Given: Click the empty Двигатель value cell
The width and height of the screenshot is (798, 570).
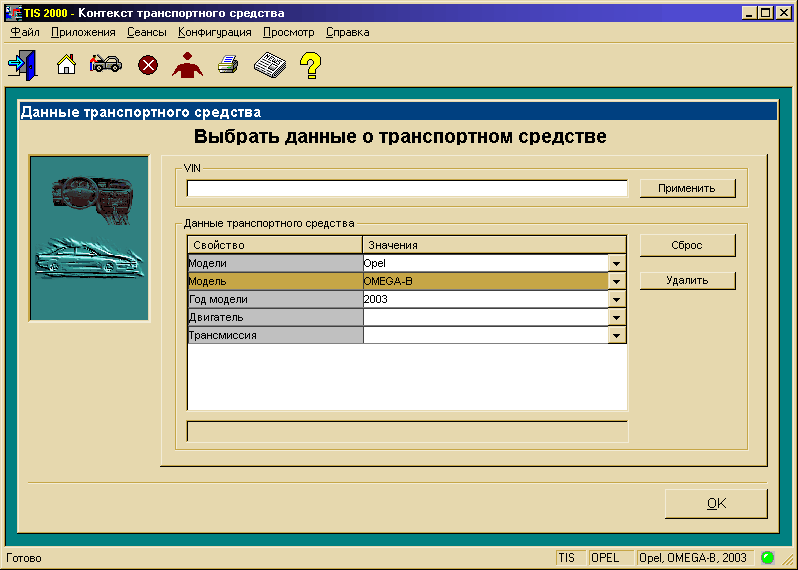Looking at the screenshot, I should tap(485, 317).
